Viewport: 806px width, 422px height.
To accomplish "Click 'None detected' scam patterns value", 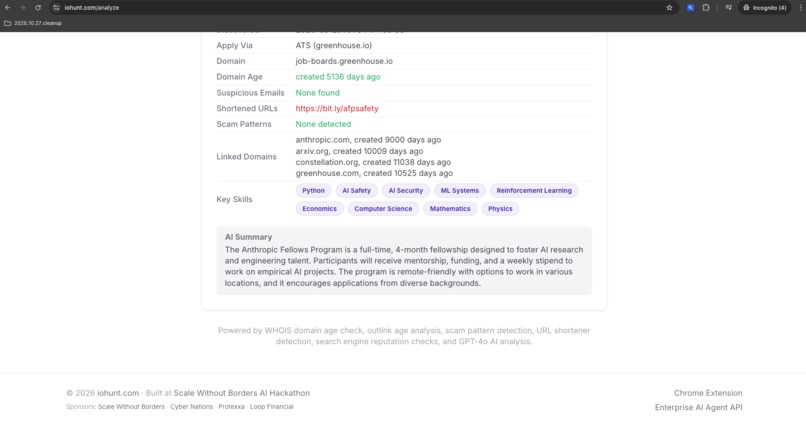I will (x=323, y=124).
